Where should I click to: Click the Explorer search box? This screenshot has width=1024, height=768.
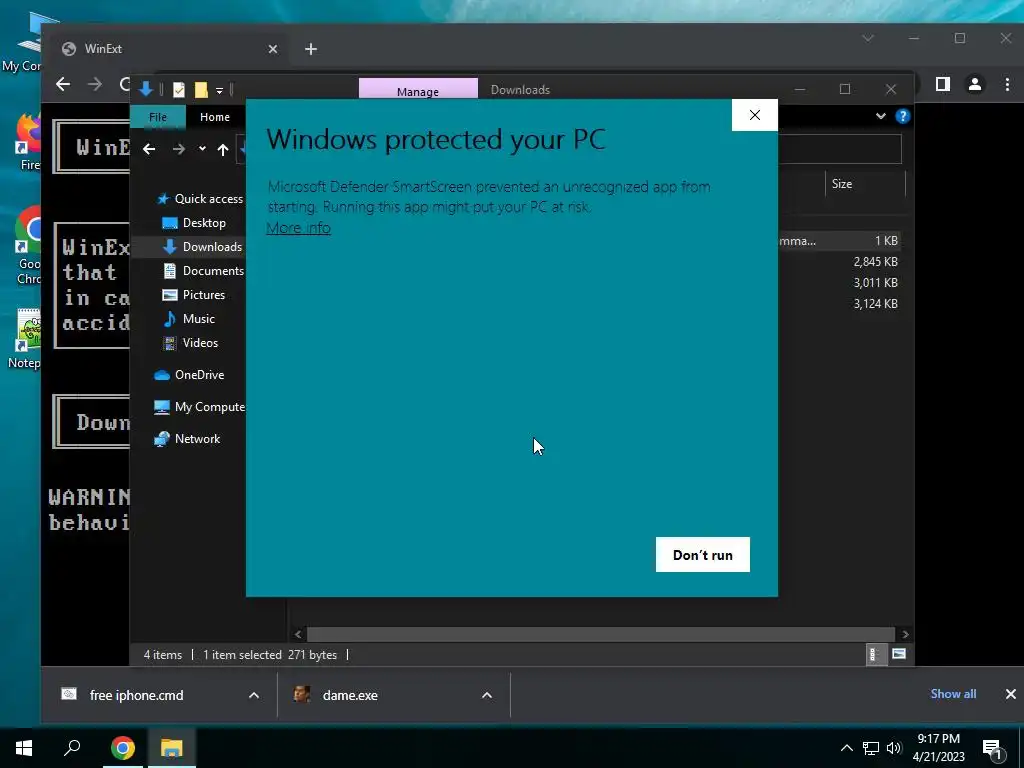(840, 149)
